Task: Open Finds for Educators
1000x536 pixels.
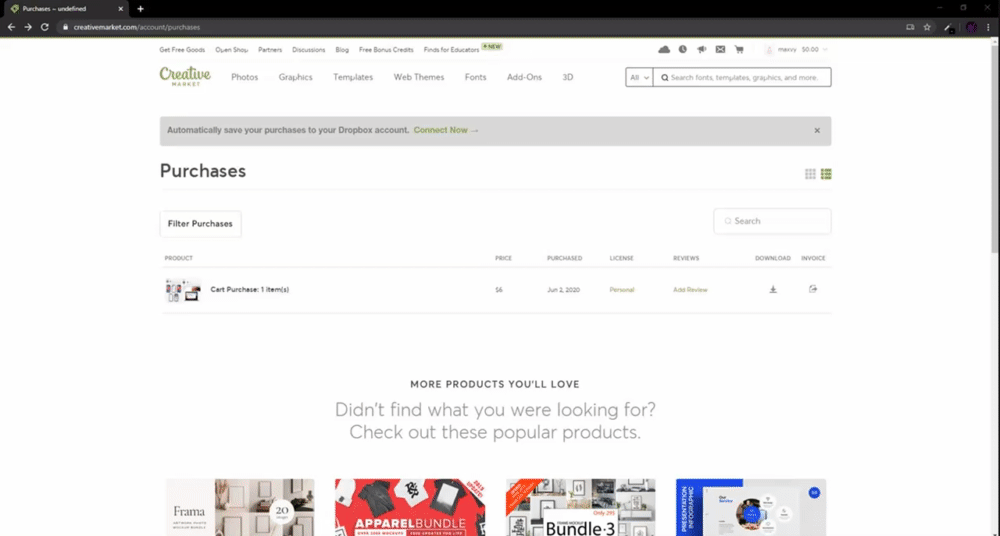Action: [x=451, y=50]
